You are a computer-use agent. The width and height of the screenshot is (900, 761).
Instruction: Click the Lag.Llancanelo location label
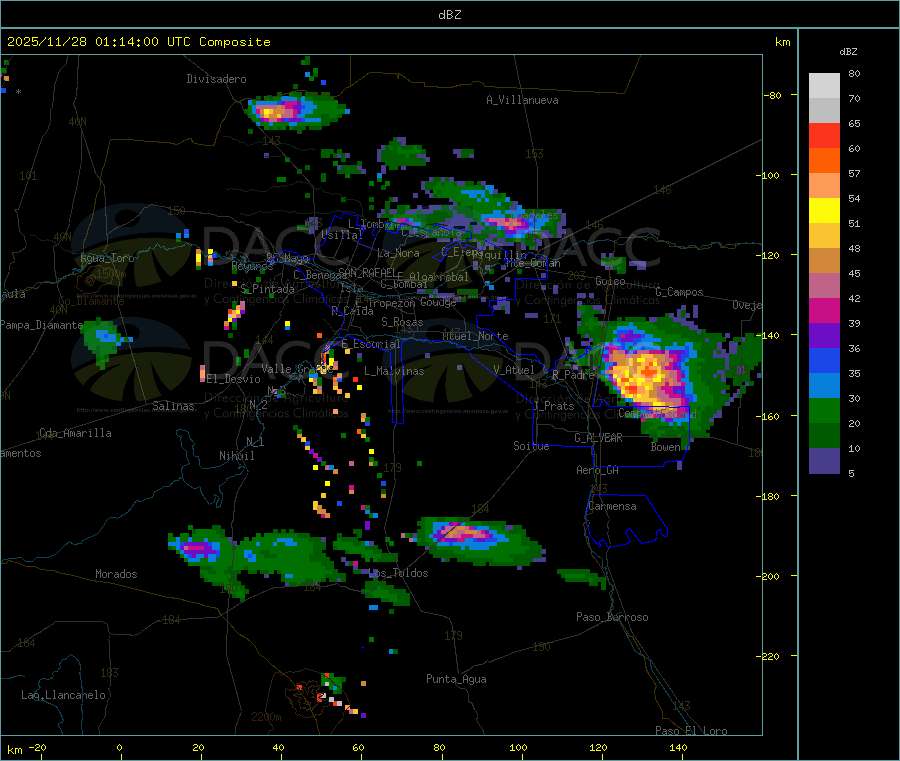pyautogui.click(x=64, y=695)
